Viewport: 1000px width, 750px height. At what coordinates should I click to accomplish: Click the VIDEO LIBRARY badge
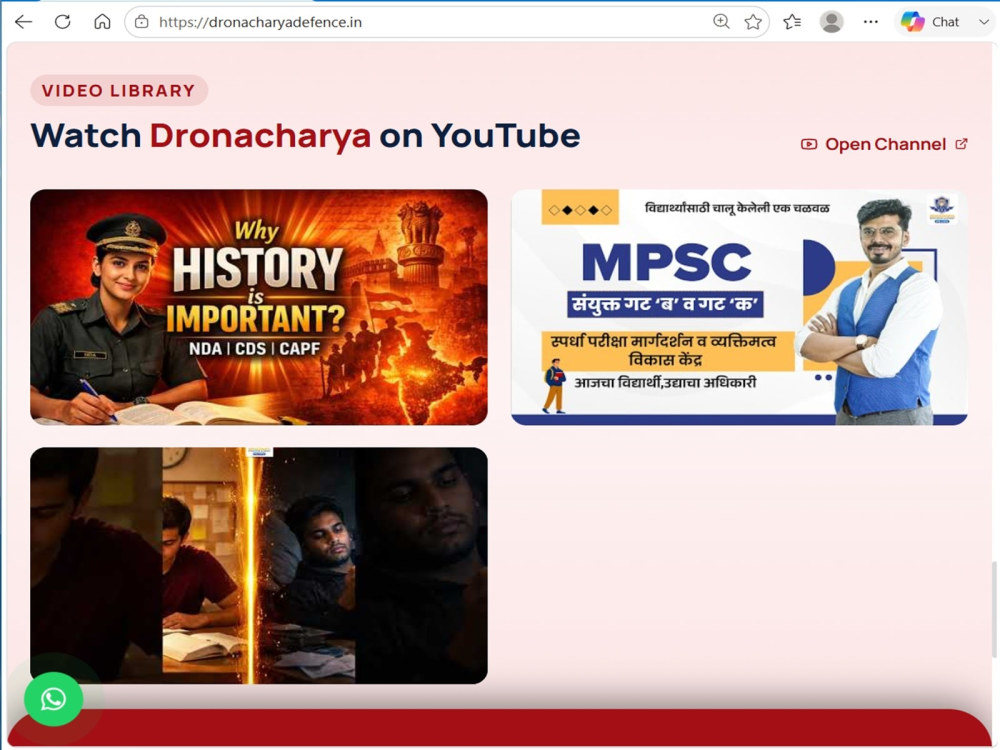coord(119,91)
